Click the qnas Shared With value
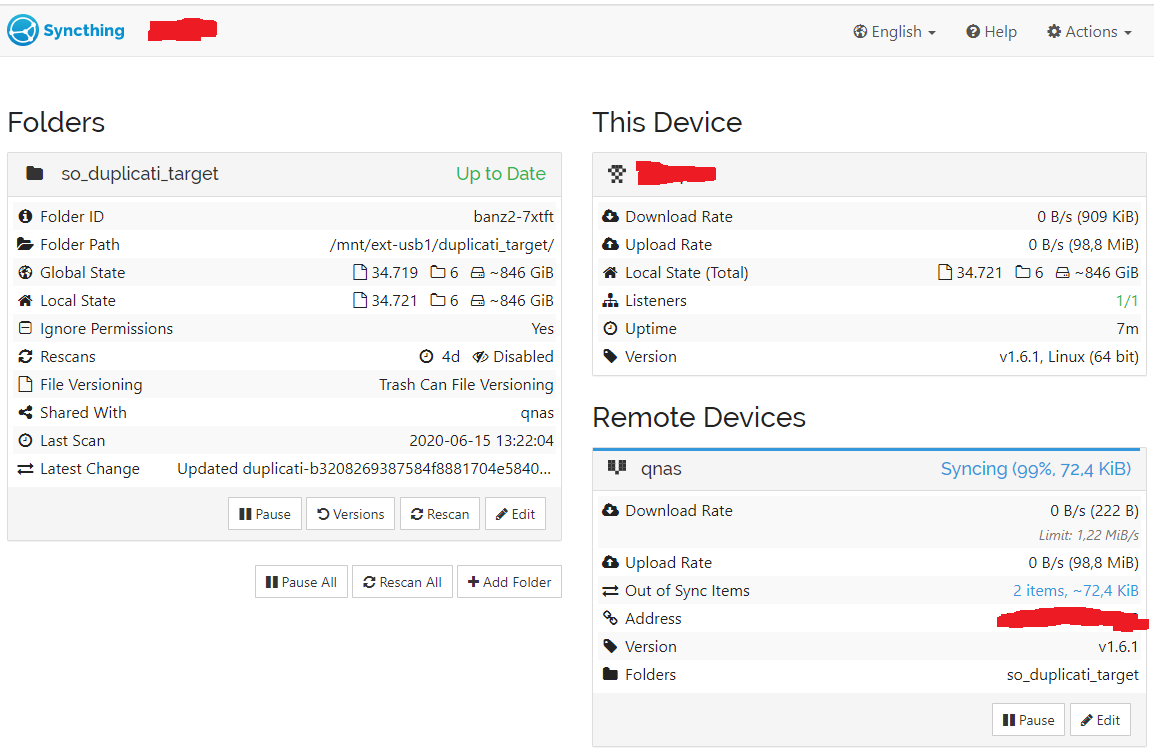Image resolution: width=1154 pixels, height=748 pixels. point(537,413)
